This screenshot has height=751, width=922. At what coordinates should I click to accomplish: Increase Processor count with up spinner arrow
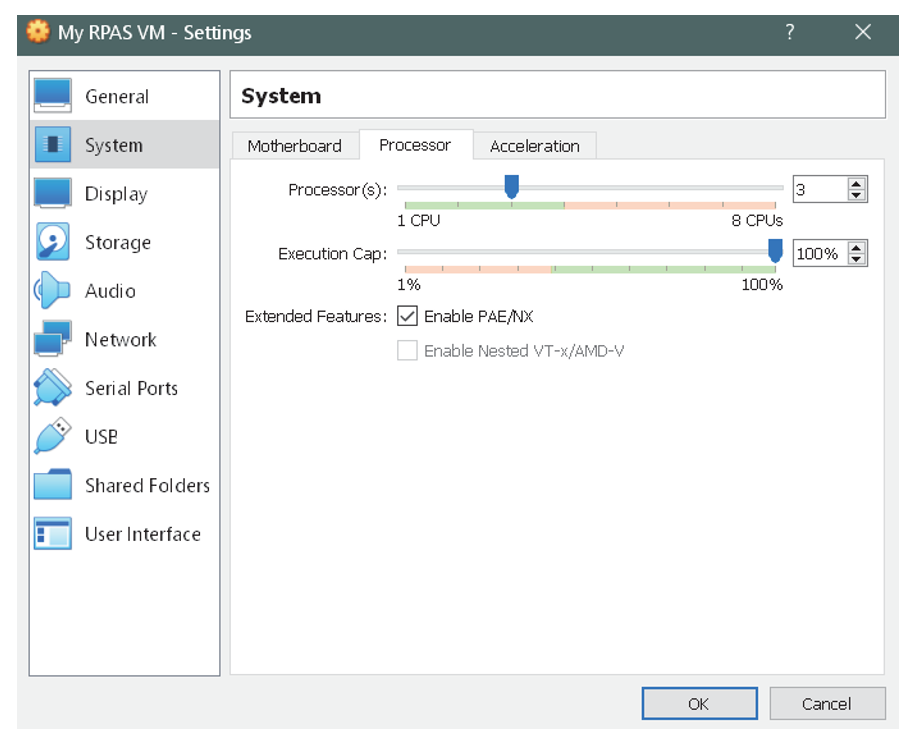(857, 182)
